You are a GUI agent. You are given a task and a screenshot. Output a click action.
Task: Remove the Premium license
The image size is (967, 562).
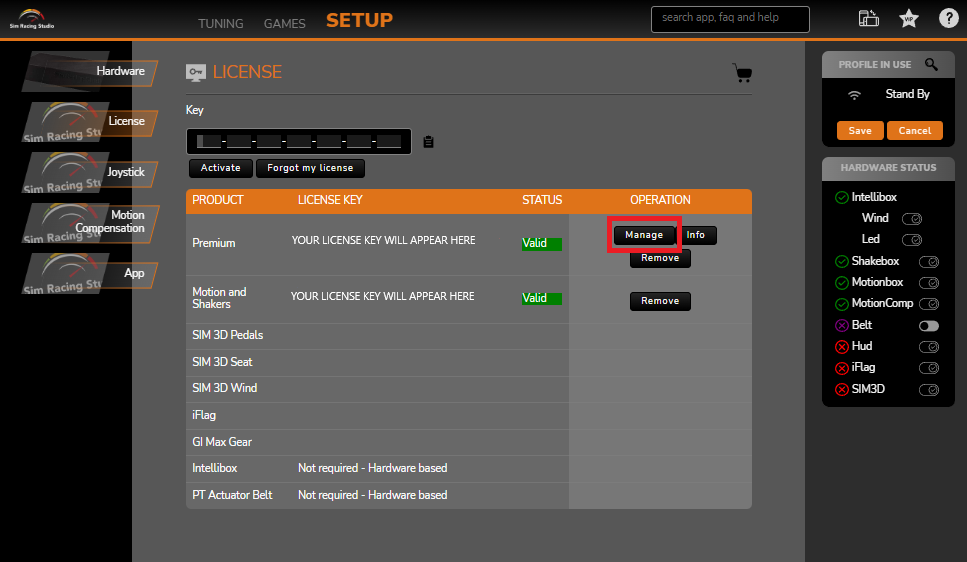[x=660, y=258]
